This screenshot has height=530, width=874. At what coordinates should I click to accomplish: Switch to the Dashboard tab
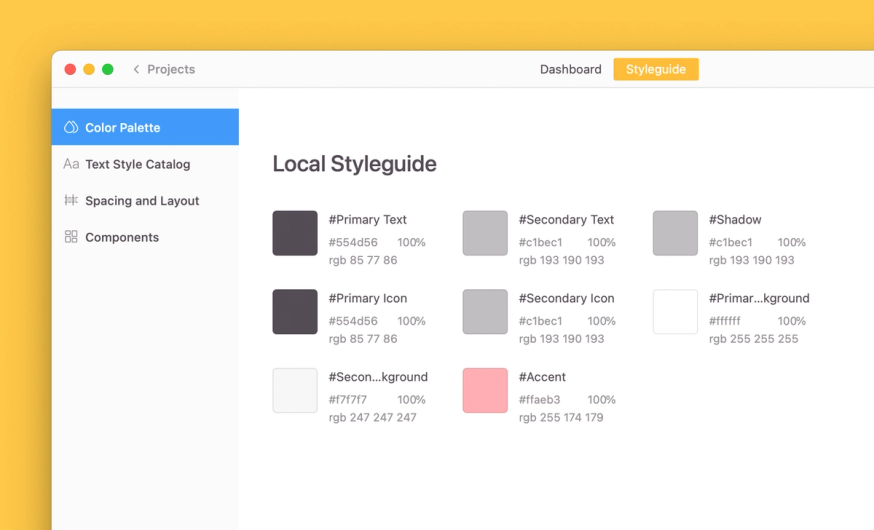[x=570, y=69]
